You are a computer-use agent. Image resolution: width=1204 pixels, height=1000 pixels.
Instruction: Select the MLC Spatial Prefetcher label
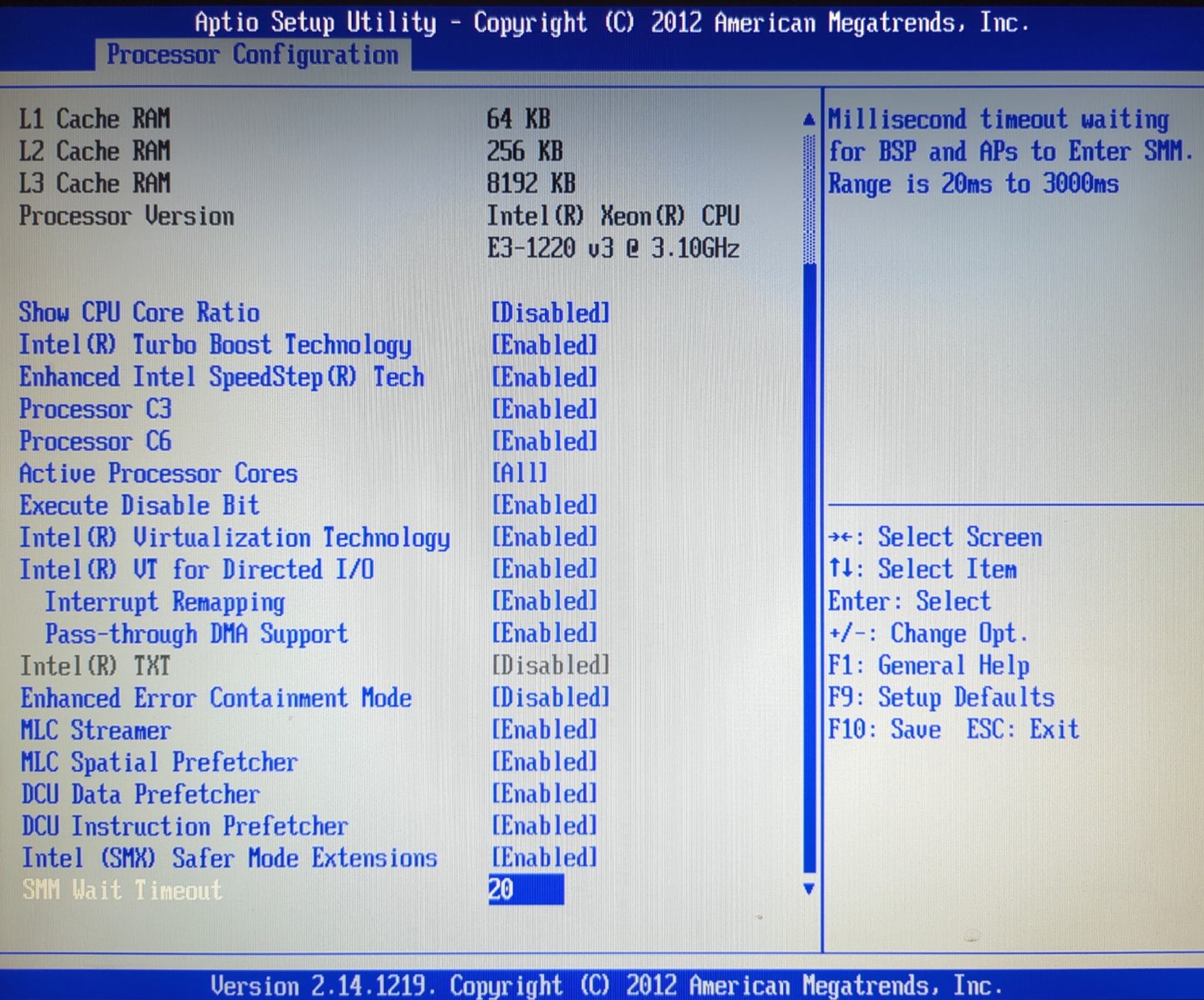pyautogui.click(x=159, y=762)
